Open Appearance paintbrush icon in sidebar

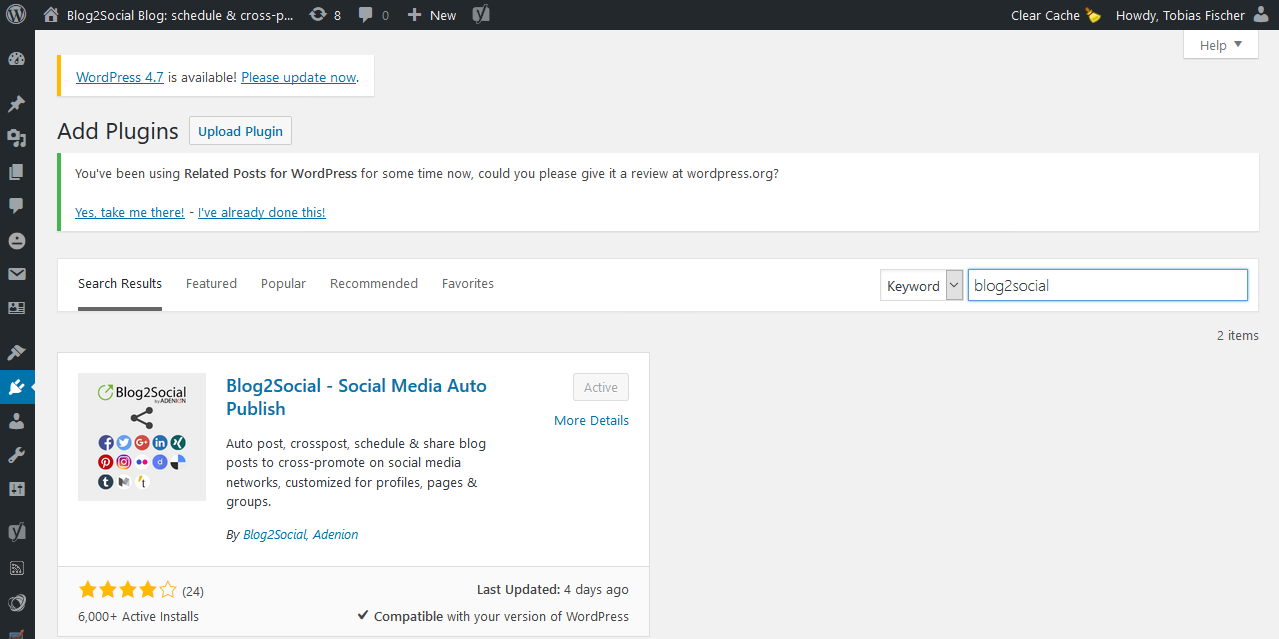pyautogui.click(x=16, y=353)
